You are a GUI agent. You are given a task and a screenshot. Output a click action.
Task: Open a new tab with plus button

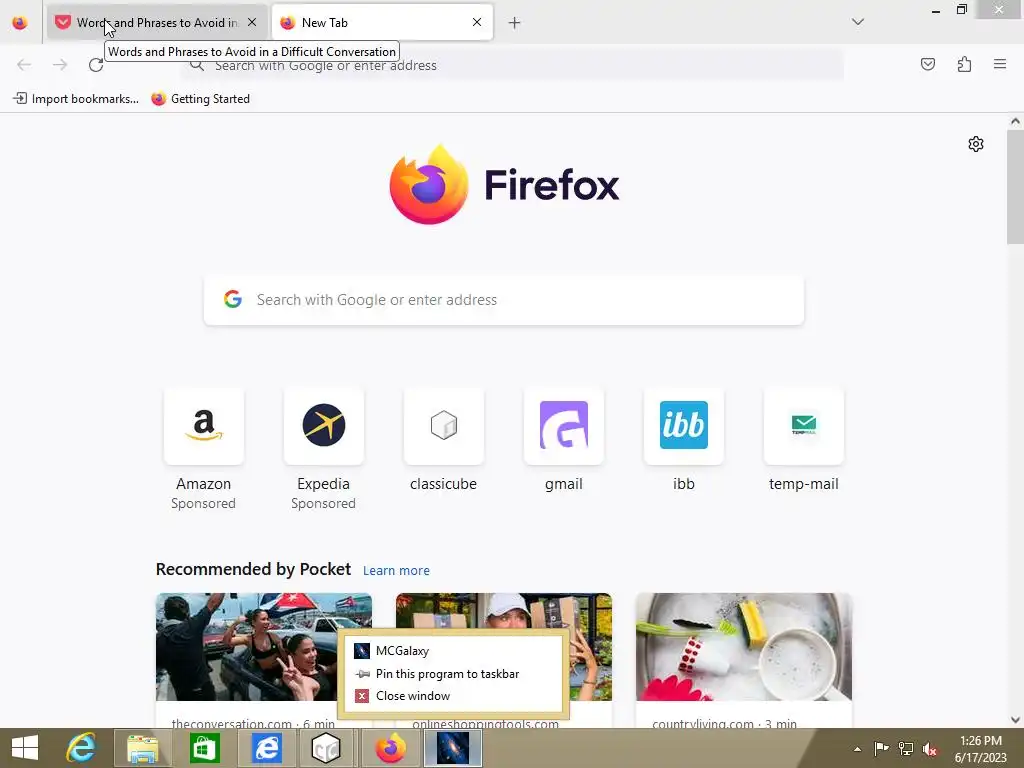click(515, 23)
